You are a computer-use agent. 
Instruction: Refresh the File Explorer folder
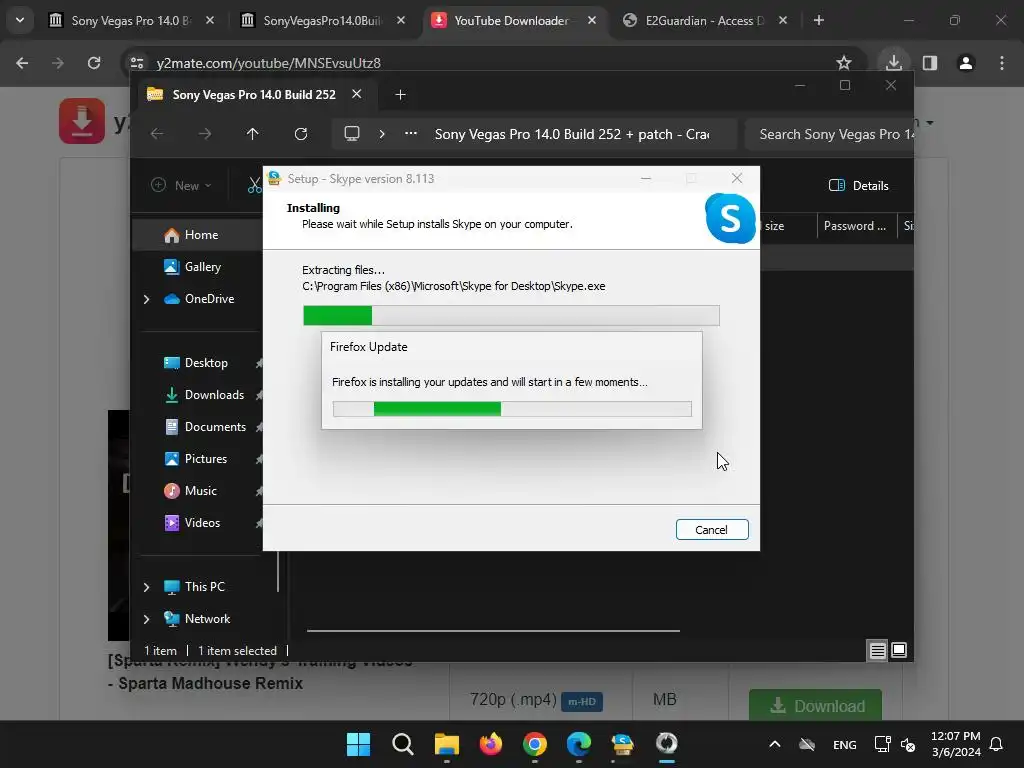[x=301, y=134]
